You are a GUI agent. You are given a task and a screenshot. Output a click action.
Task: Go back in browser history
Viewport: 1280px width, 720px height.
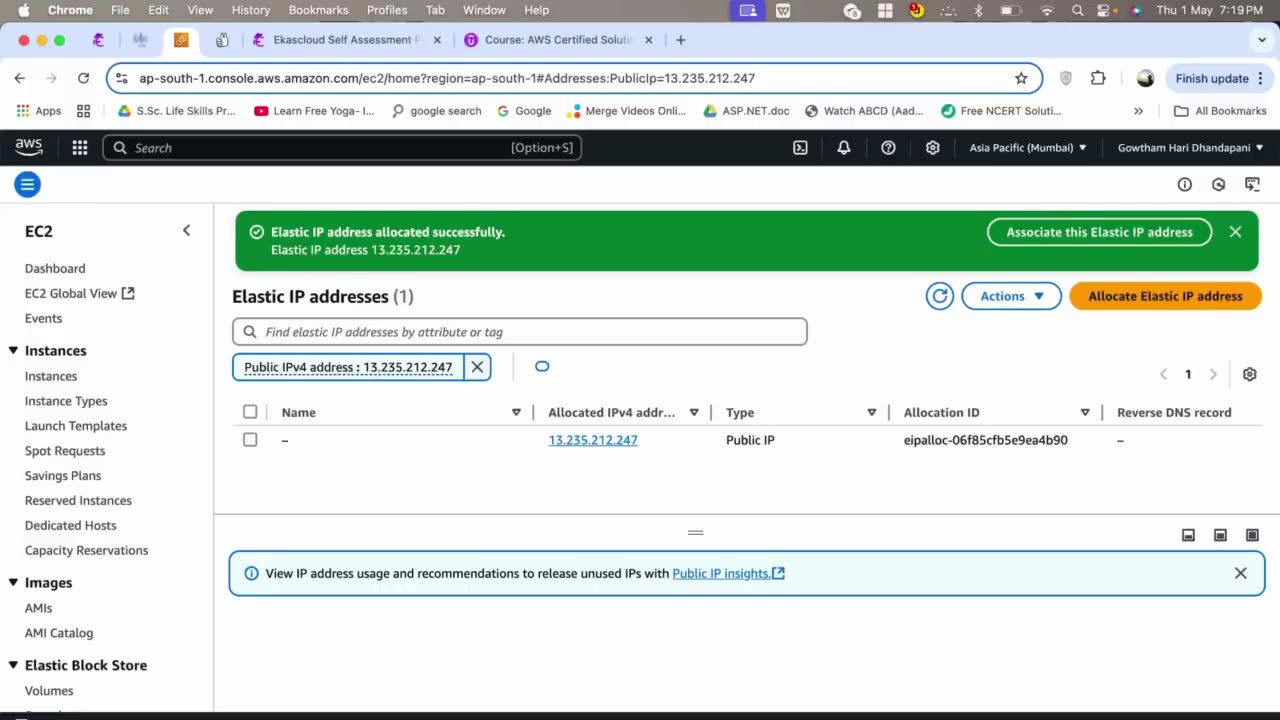tap(20, 78)
